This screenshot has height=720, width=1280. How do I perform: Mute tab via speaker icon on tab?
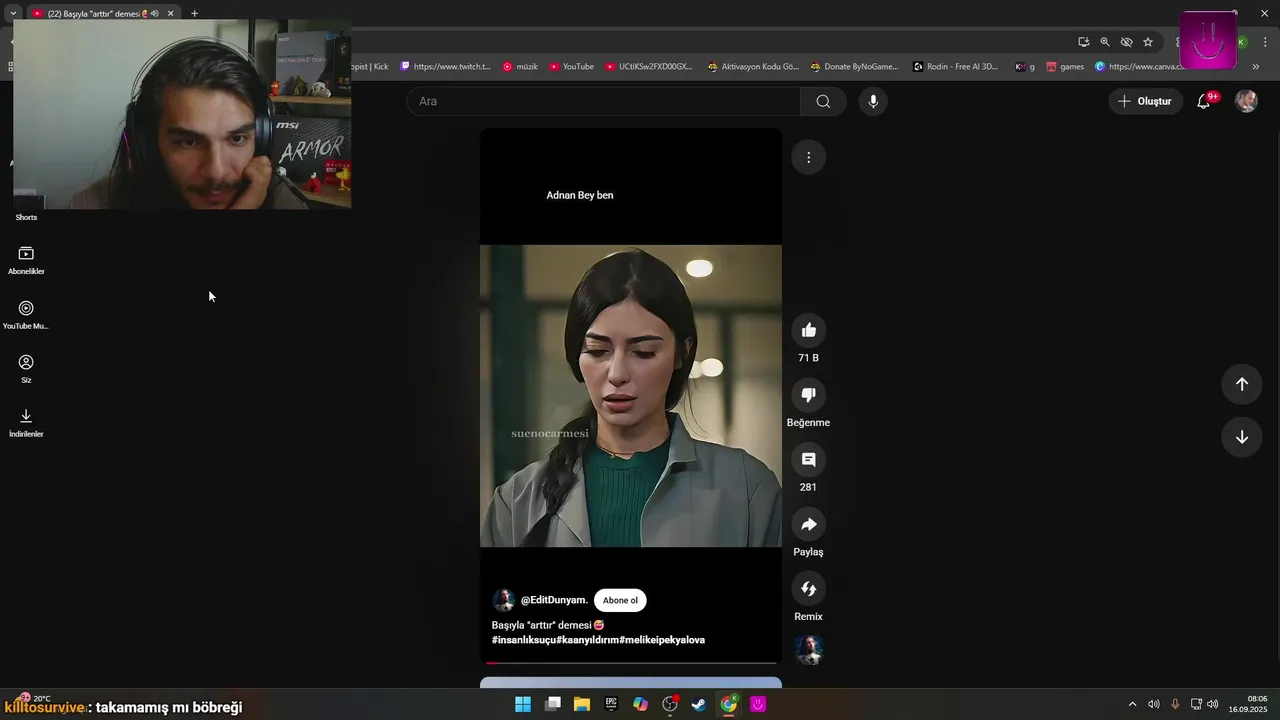155,13
